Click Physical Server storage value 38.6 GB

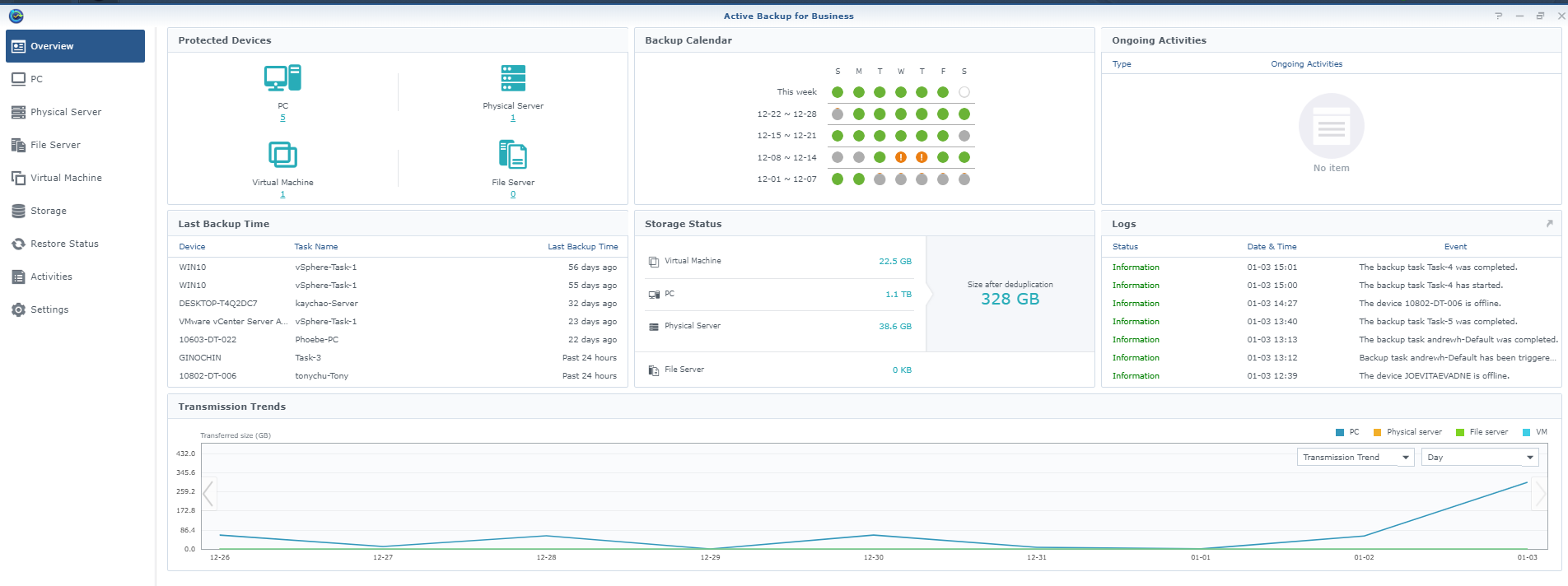point(895,327)
